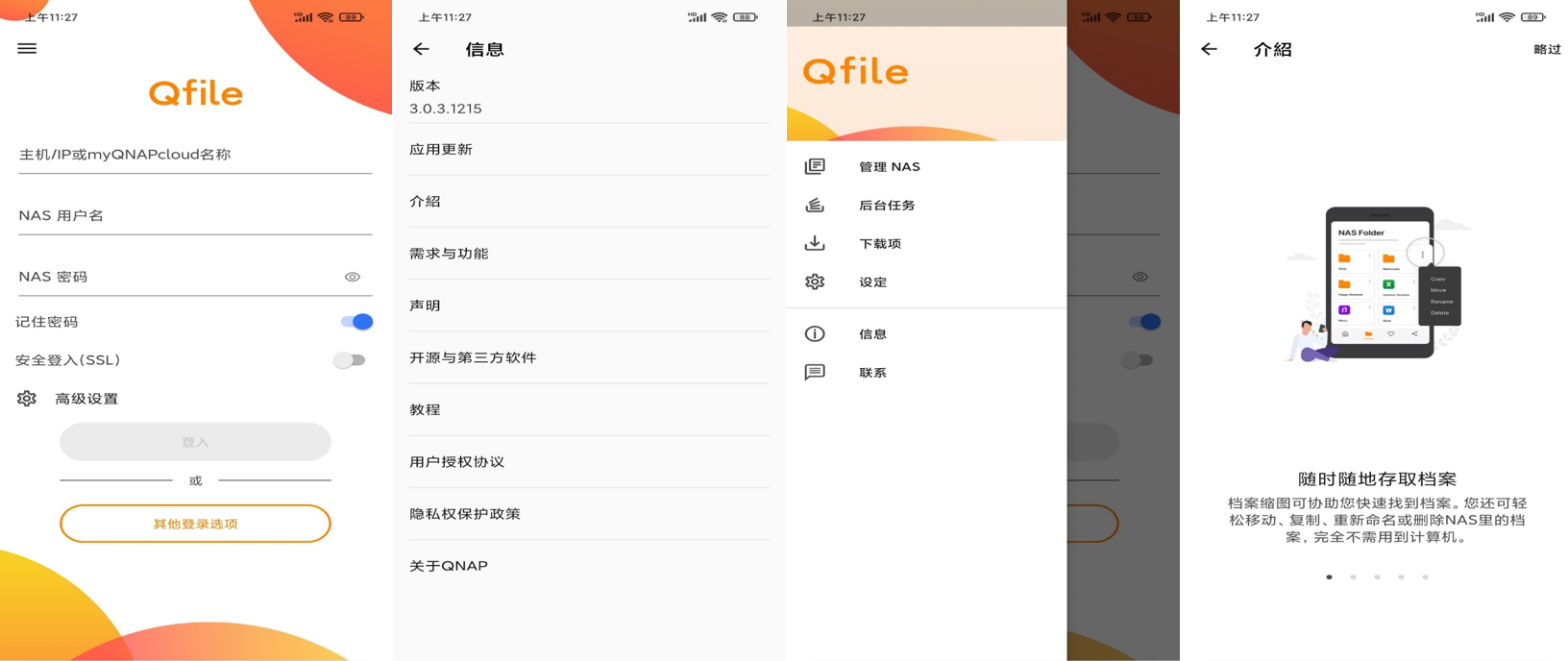Viewport: 1568px width, 661px height.
Task: Tap the signal icon in the 介紹 screen status bar
Action: pos(1484,17)
